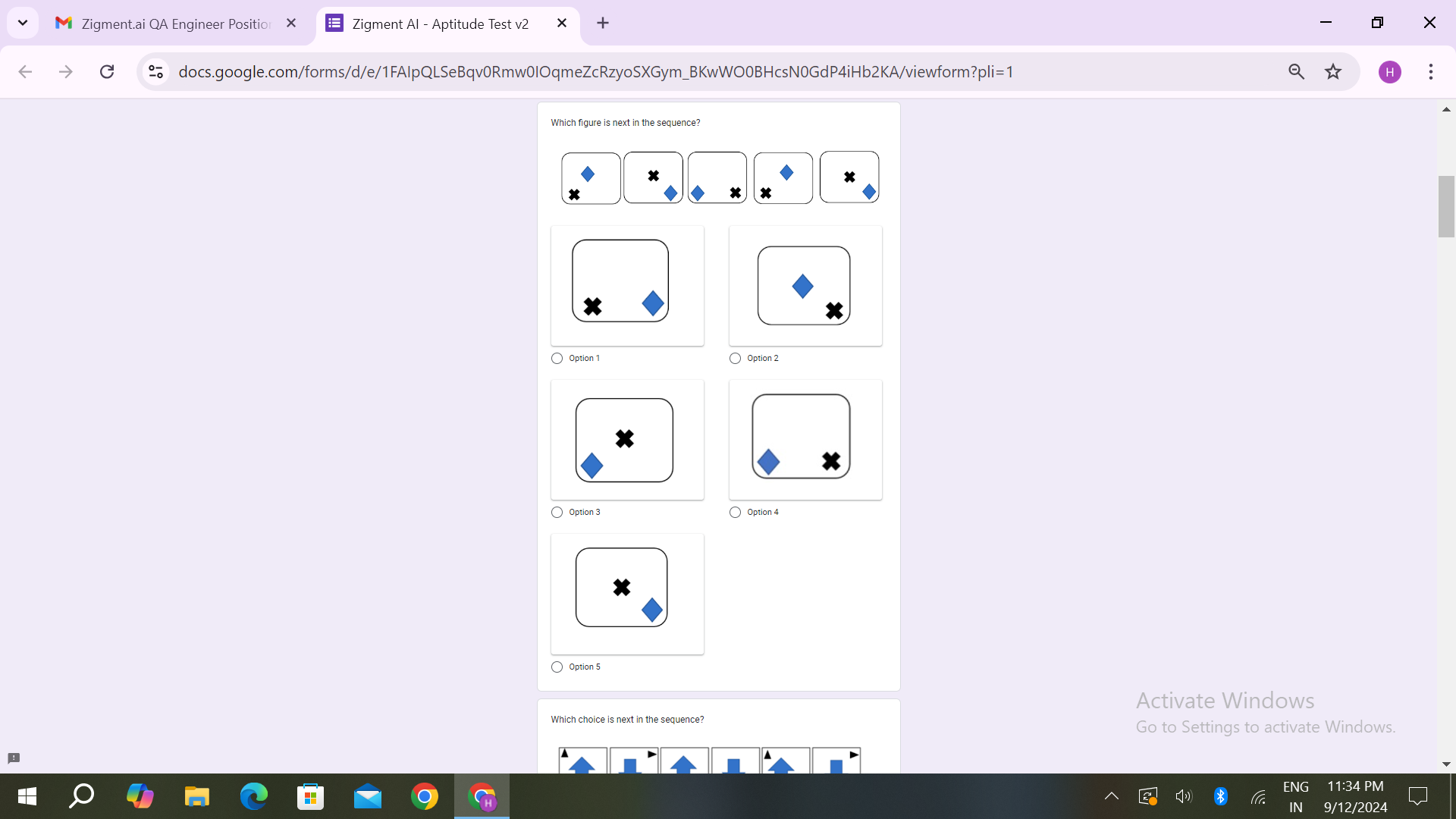Click the new tab plus button
1456x819 pixels.
(603, 23)
